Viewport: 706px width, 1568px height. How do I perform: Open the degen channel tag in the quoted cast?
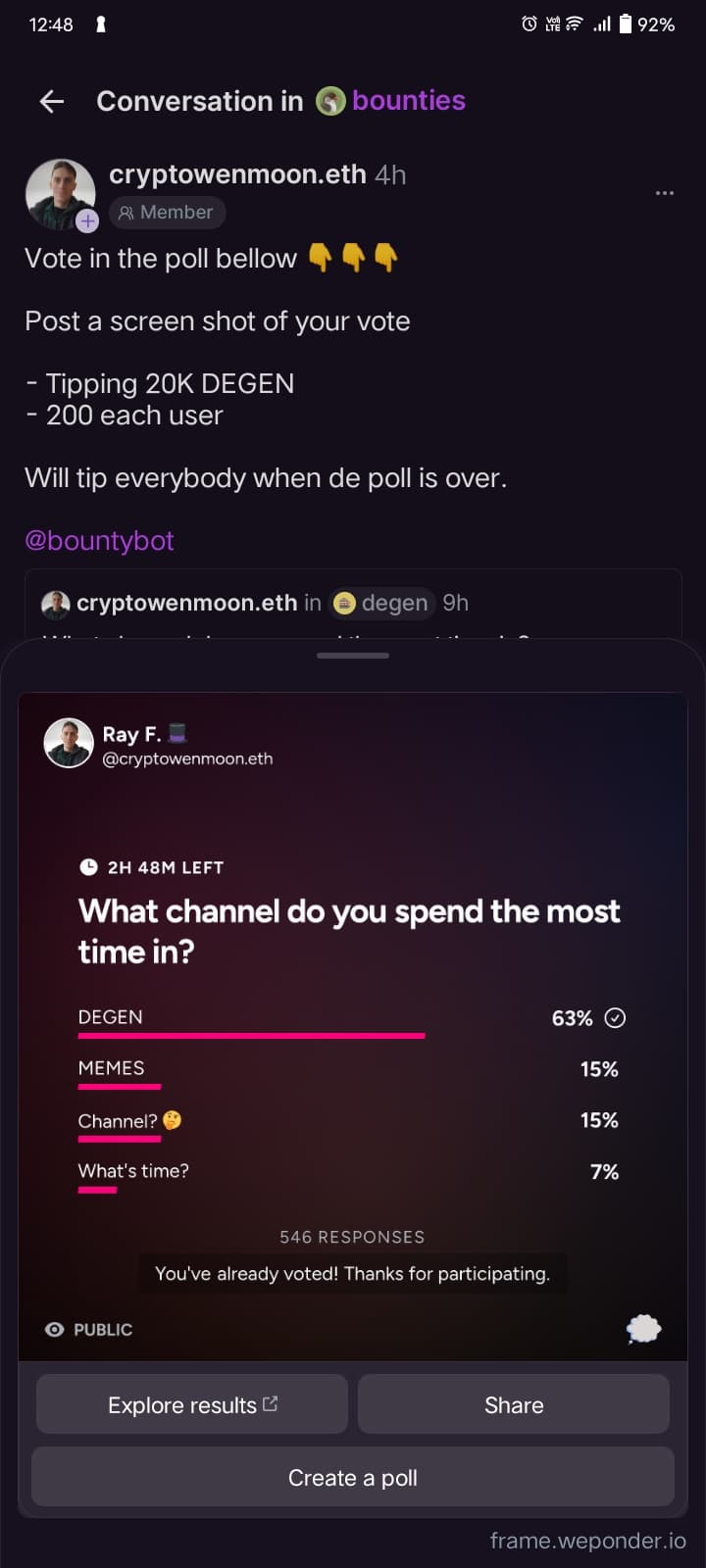[x=382, y=603]
